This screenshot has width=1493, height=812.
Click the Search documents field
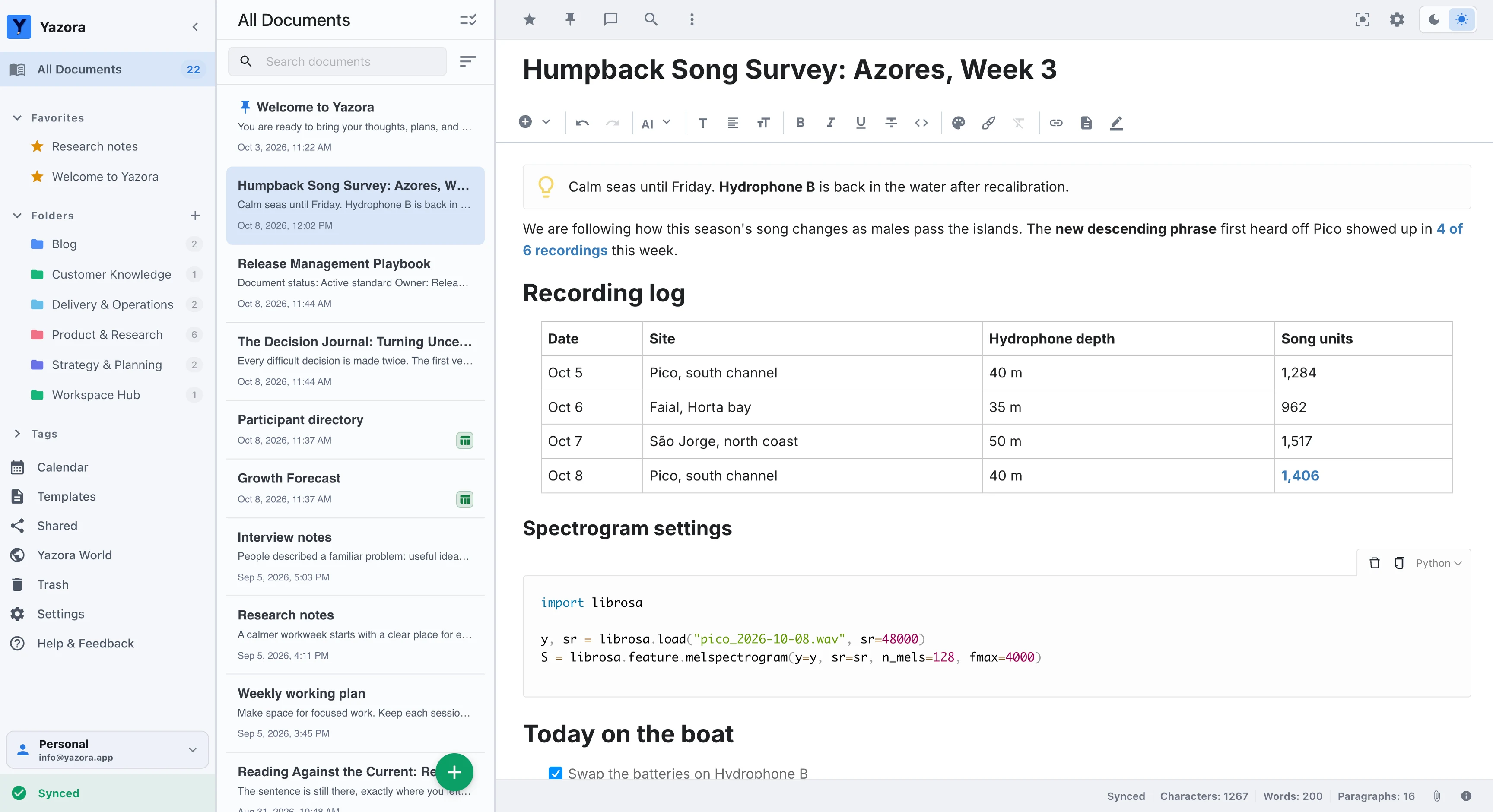click(x=337, y=61)
